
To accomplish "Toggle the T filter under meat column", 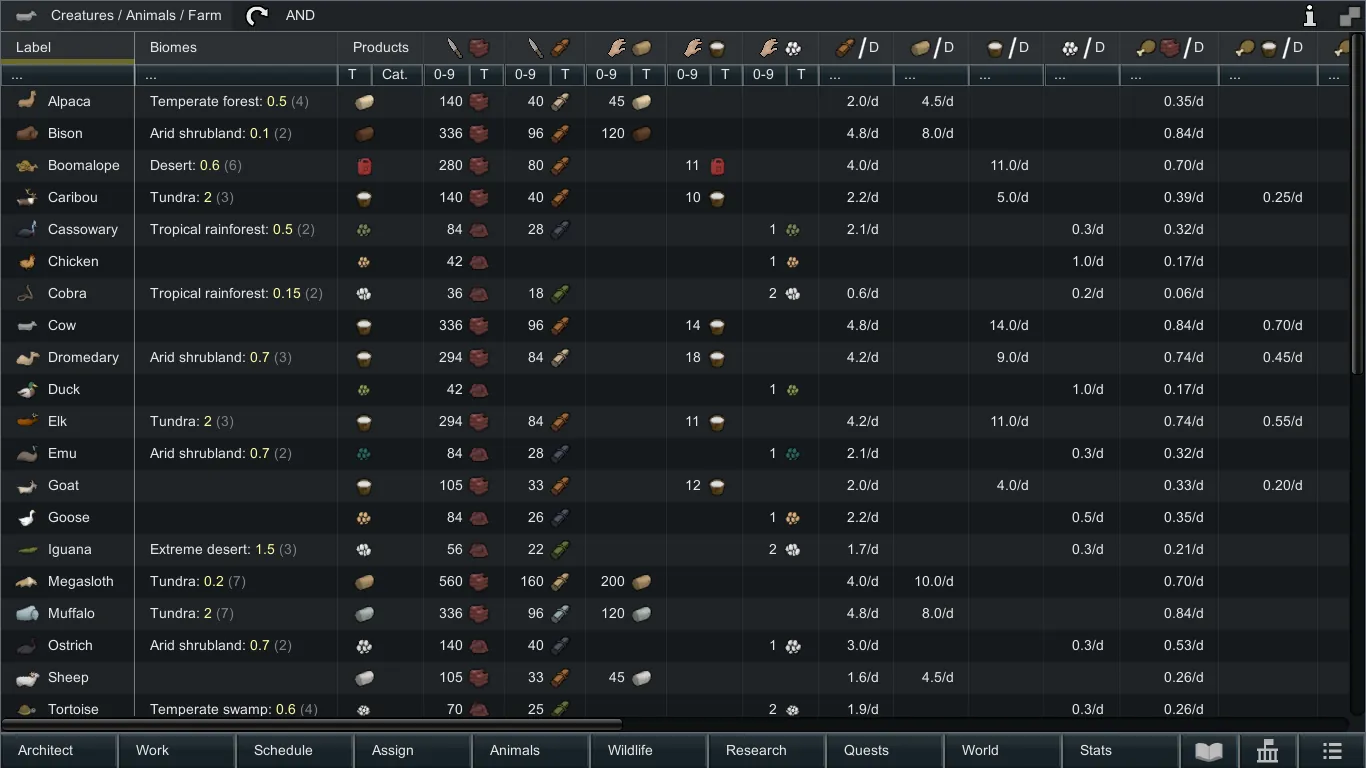I will tap(484, 75).
